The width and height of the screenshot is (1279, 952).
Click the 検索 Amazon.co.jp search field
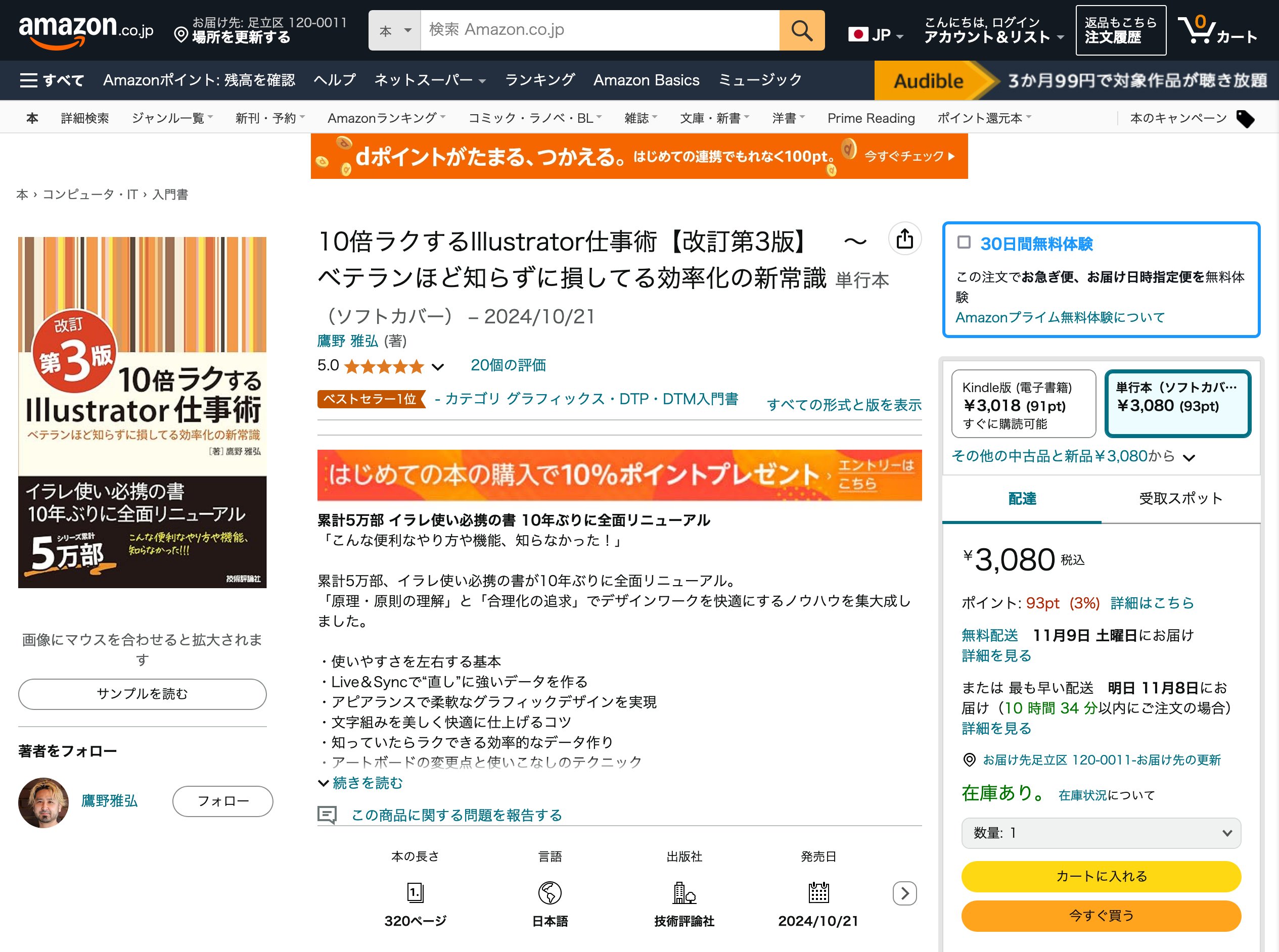pos(600,30)
